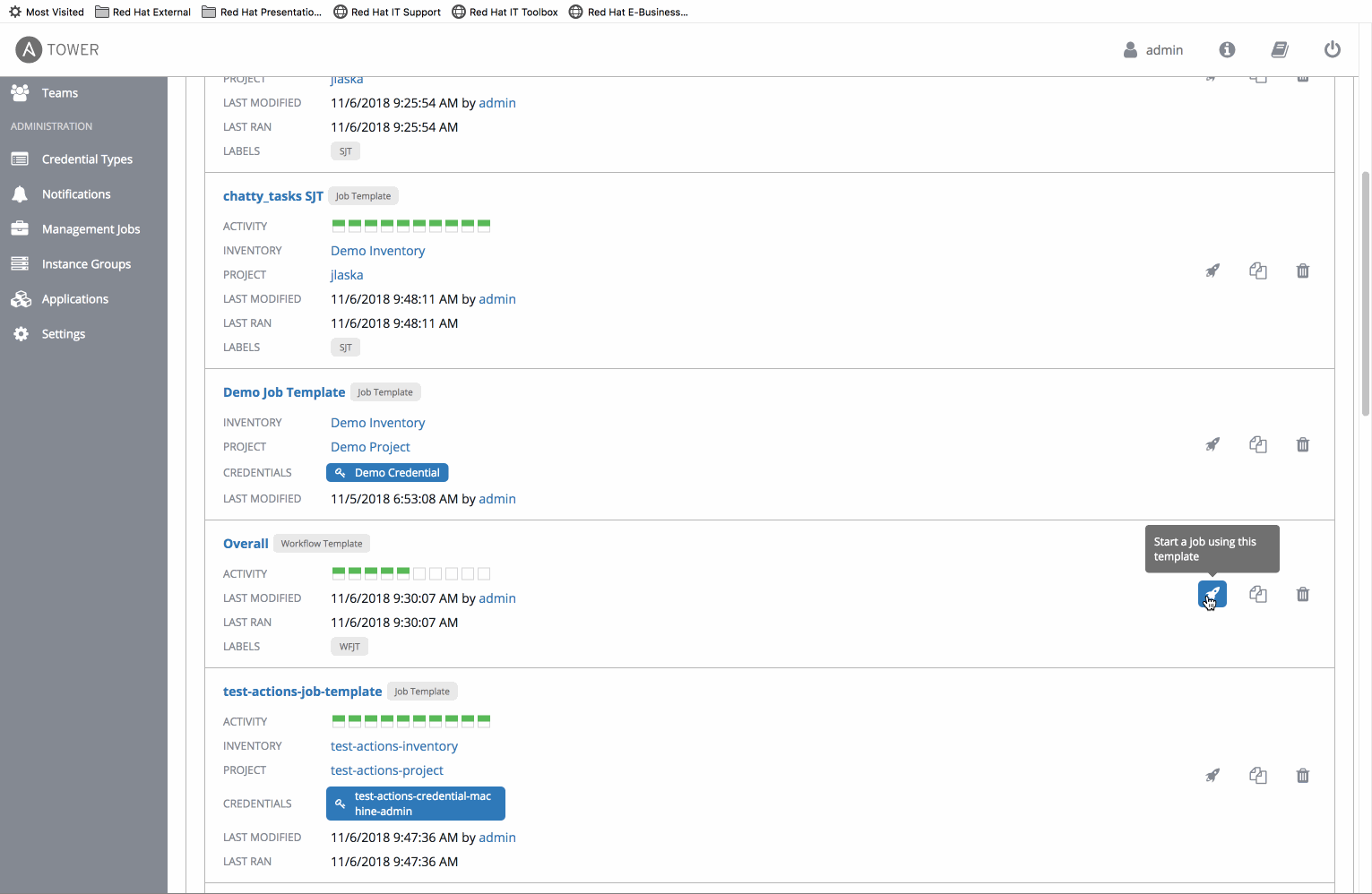Click admin in test-actions-job-template last modified
1372x894 pixels.
point(497,838)
